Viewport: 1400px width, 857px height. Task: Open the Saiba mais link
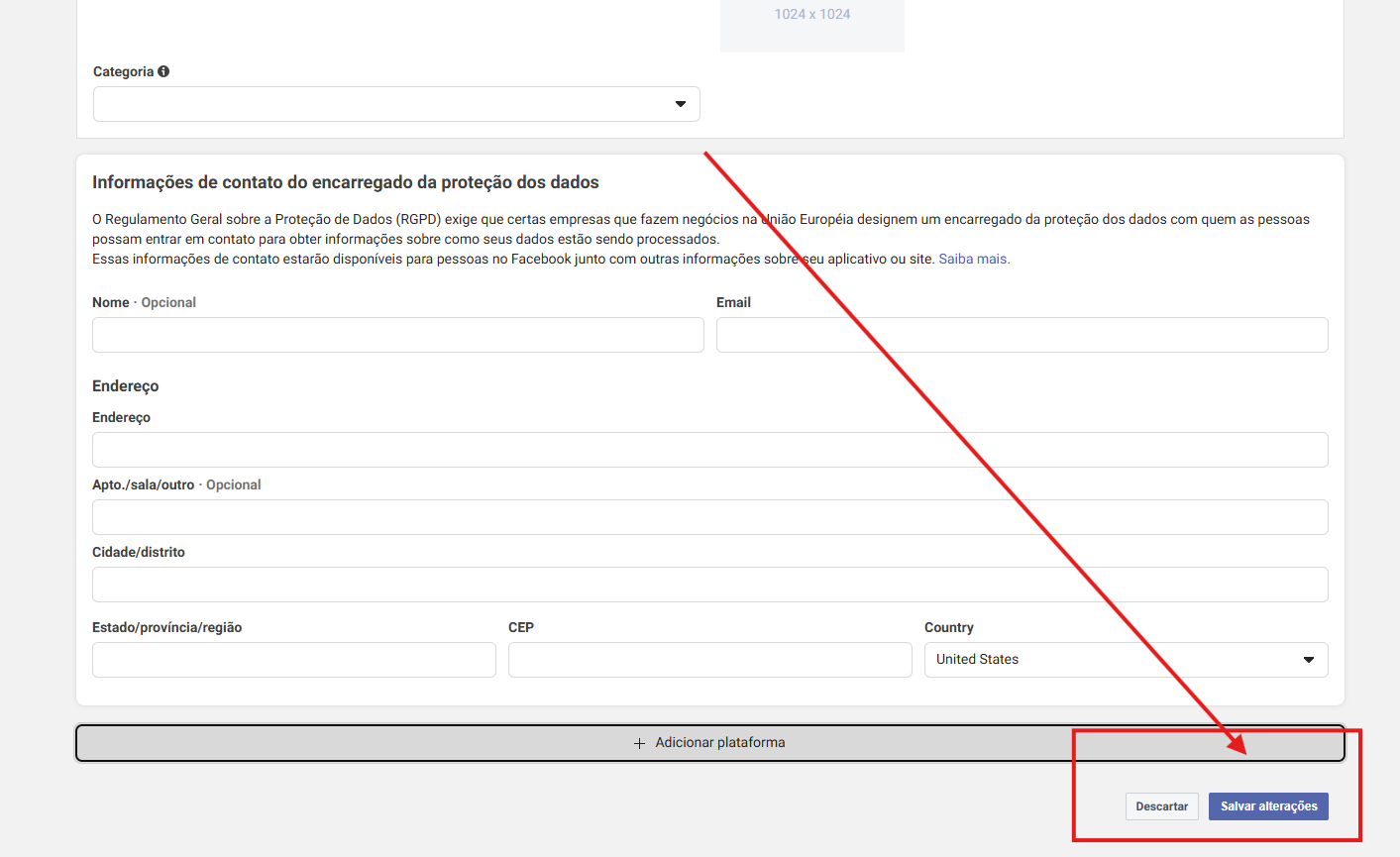[974, 259]
